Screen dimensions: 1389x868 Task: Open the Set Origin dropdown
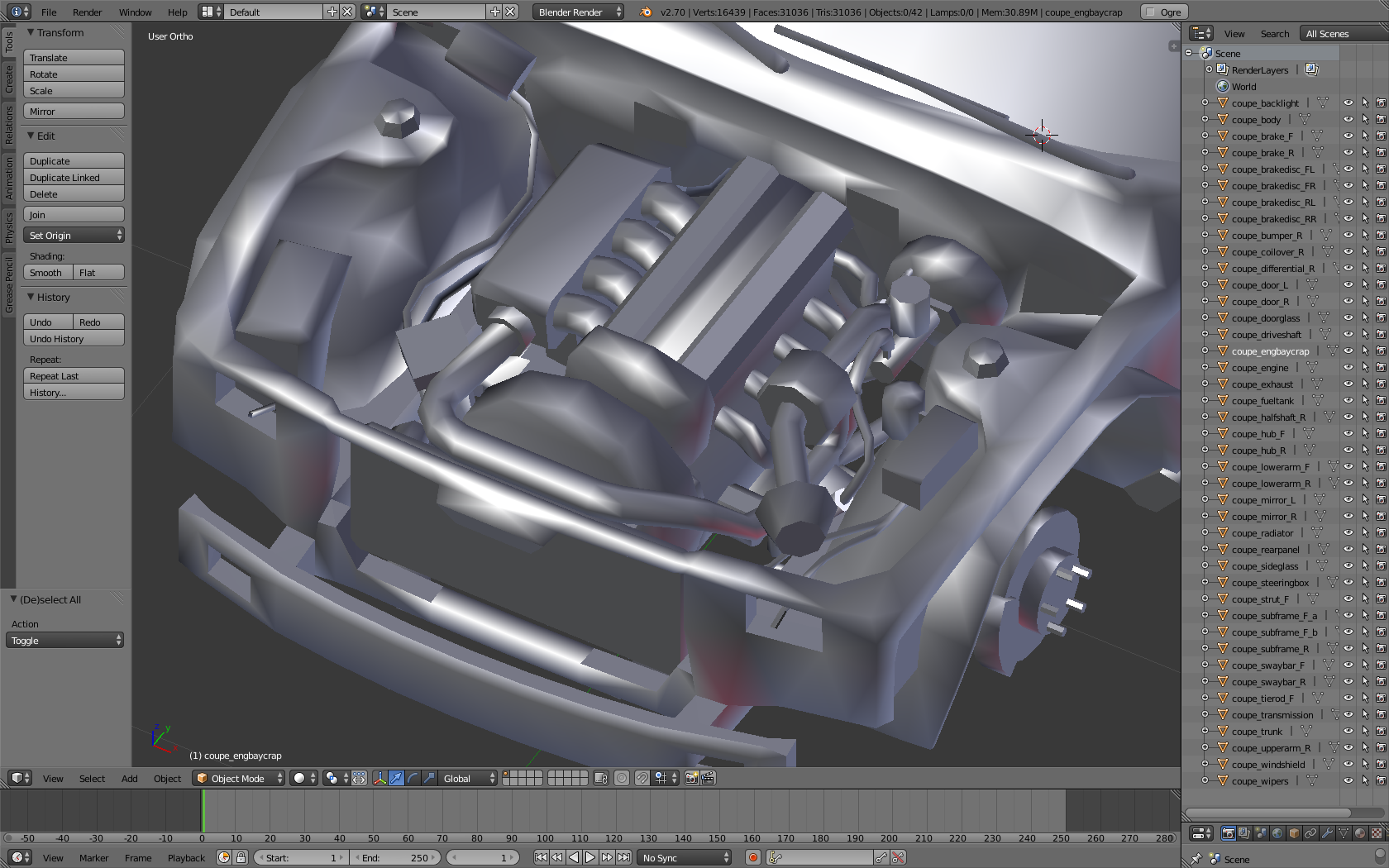click(74, 236)
